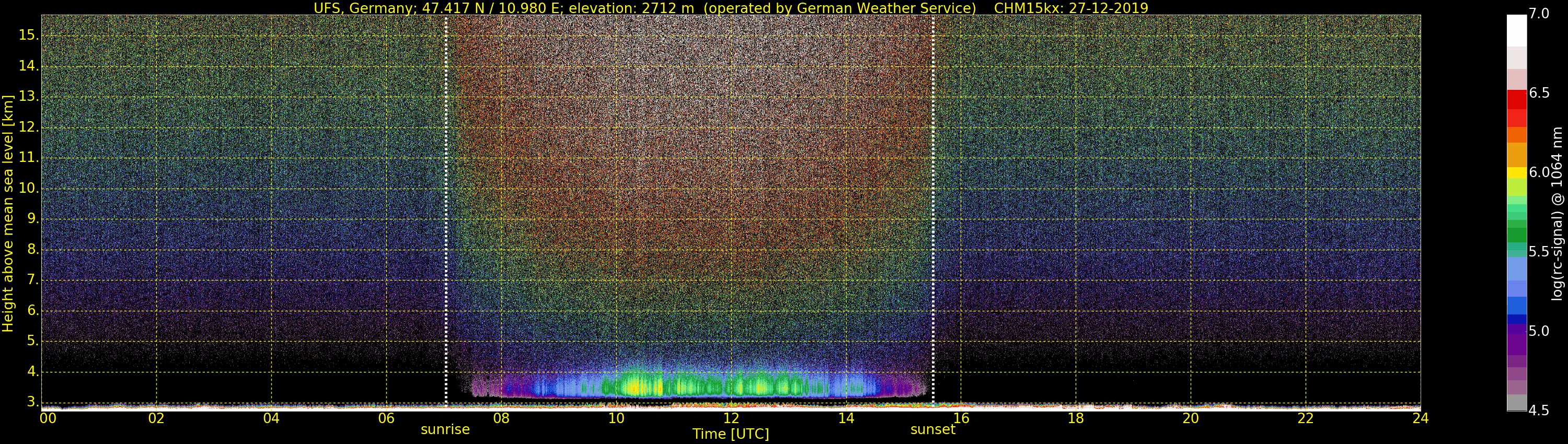
Task: Click height axis tick label '13.'
Action: tap(29, 96)
